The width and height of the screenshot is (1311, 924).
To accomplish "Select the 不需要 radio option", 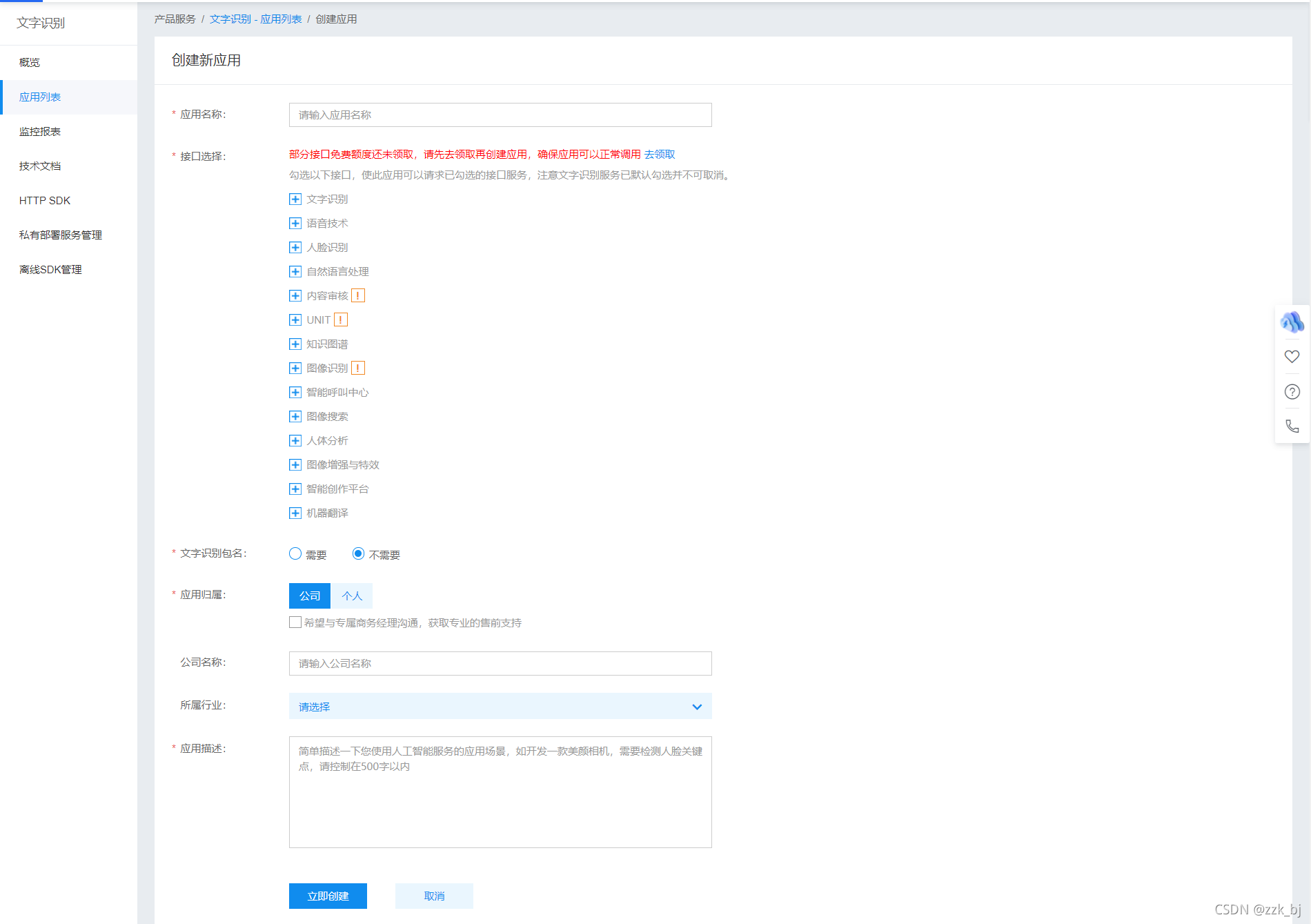I will pos(358,553).
